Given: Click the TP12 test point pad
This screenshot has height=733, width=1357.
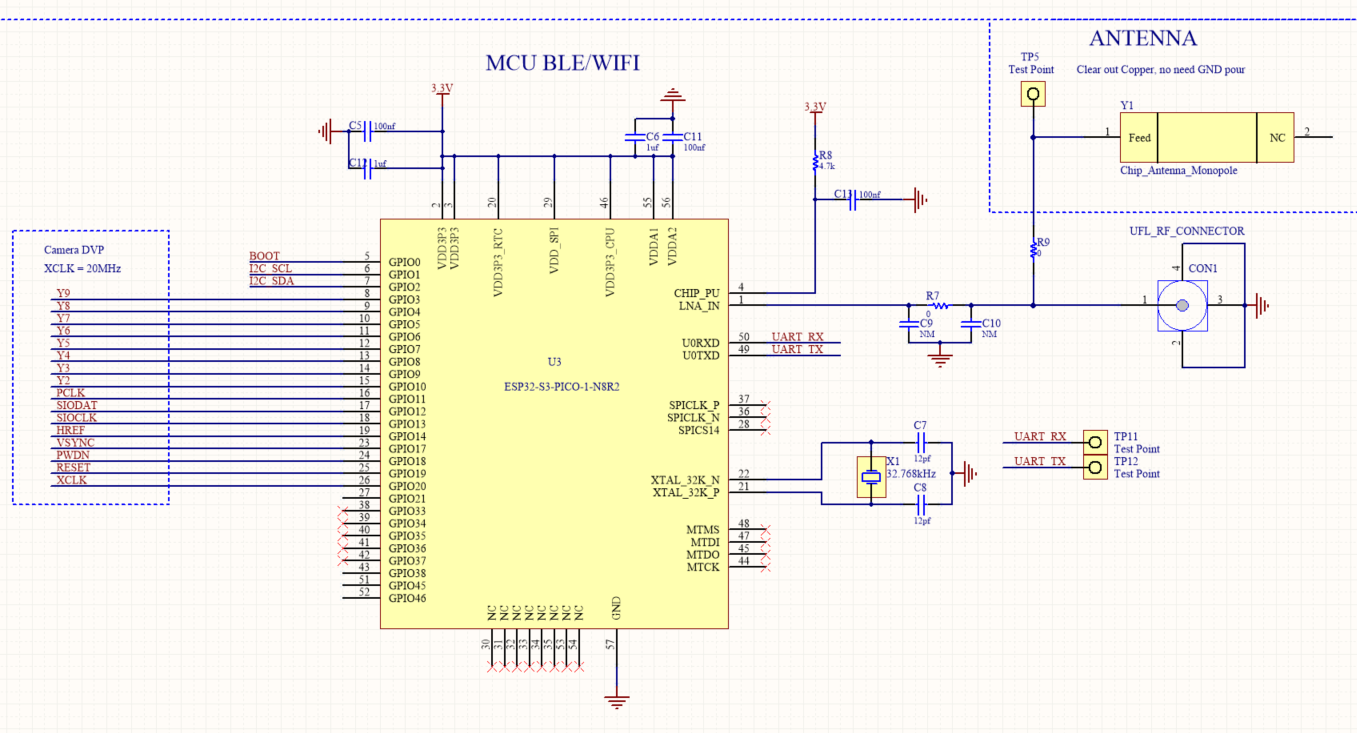Looking at the screenshot, I should click(x=1096, y=467).
